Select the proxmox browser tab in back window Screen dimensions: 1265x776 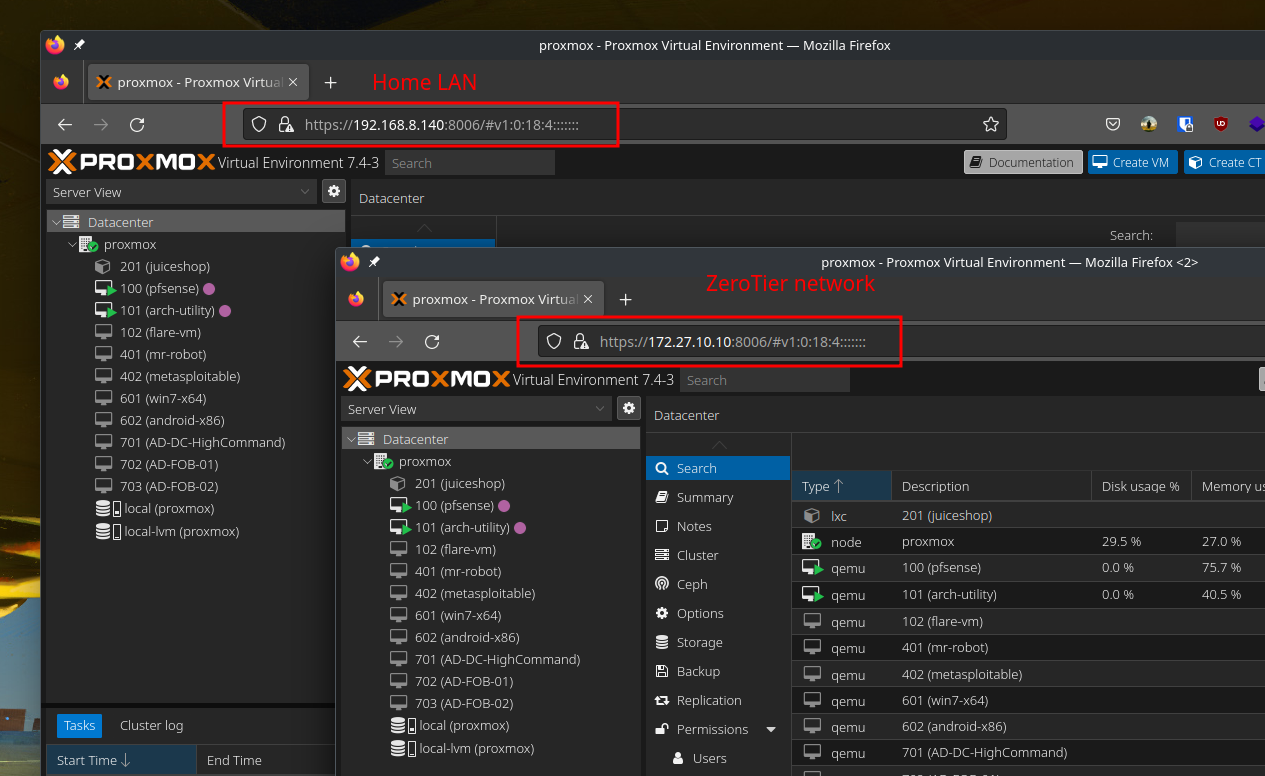[200, 82]
